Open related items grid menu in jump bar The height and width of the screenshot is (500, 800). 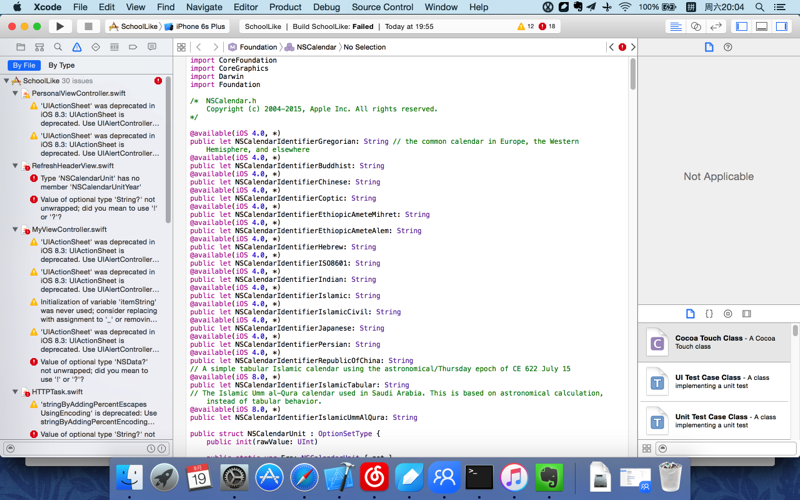point(181,47)
